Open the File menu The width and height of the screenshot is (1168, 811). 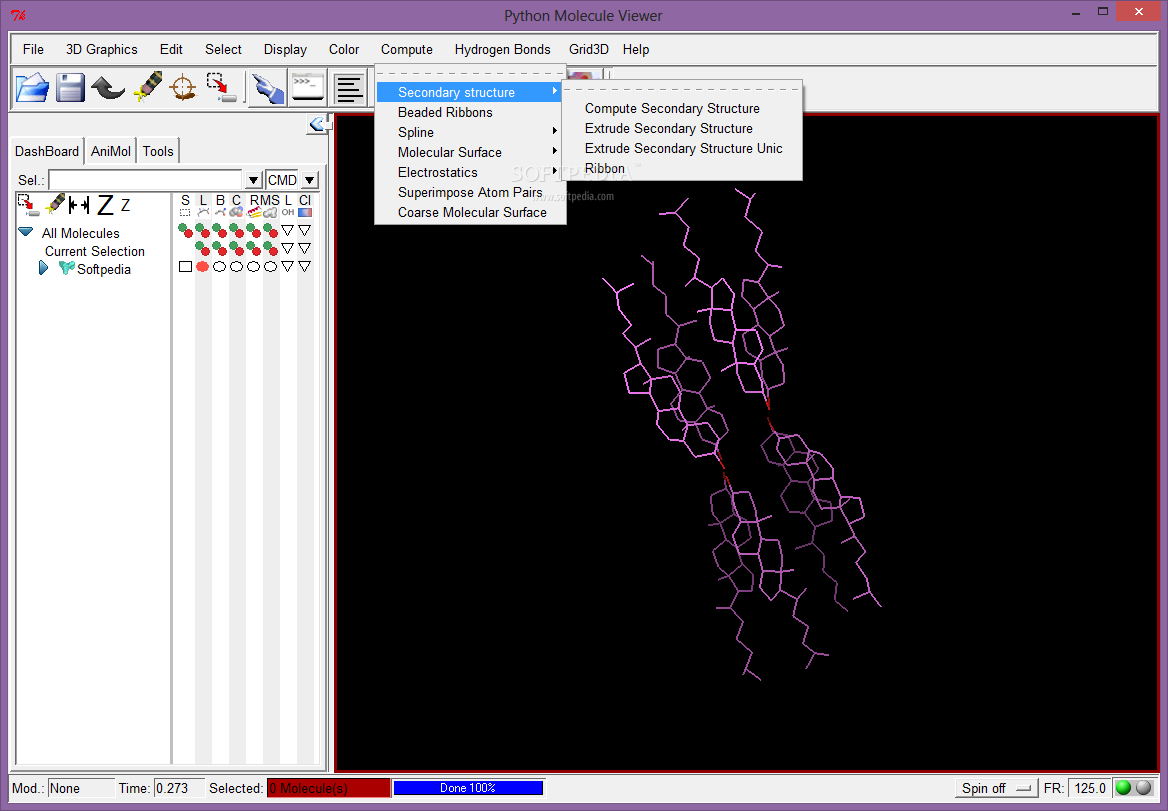click(34, 49)
